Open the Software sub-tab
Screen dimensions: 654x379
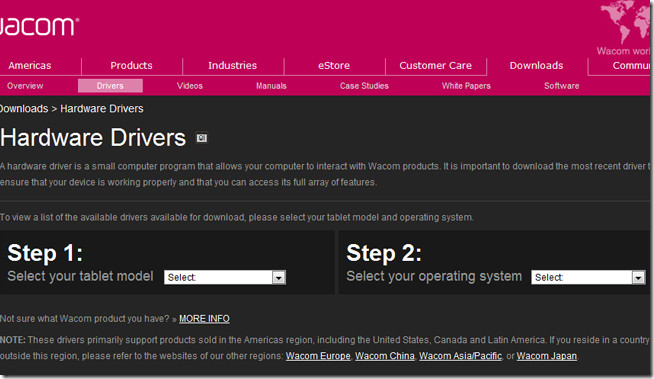[x=561, y=86]
